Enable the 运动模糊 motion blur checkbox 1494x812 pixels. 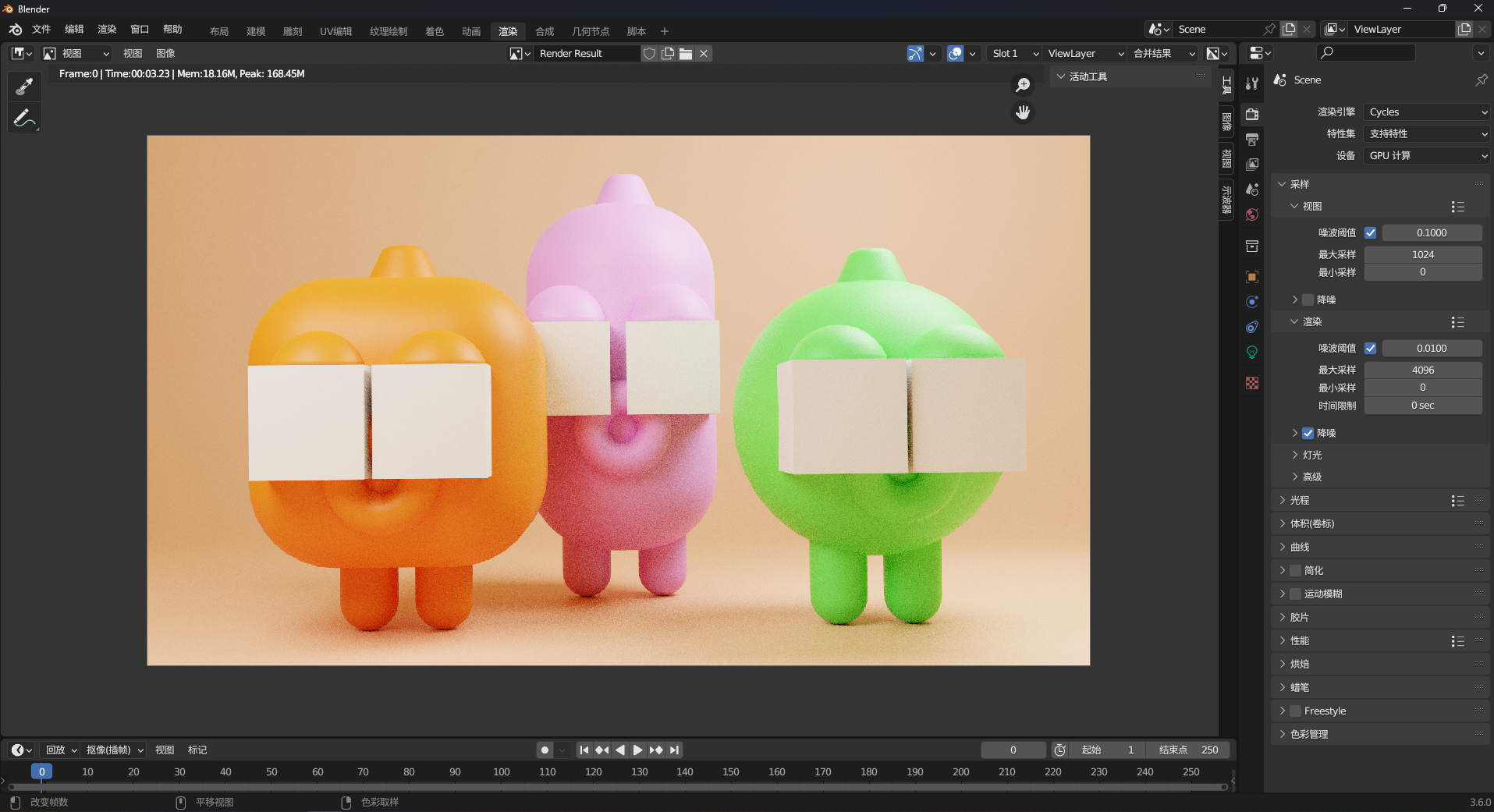point(1296,594)
